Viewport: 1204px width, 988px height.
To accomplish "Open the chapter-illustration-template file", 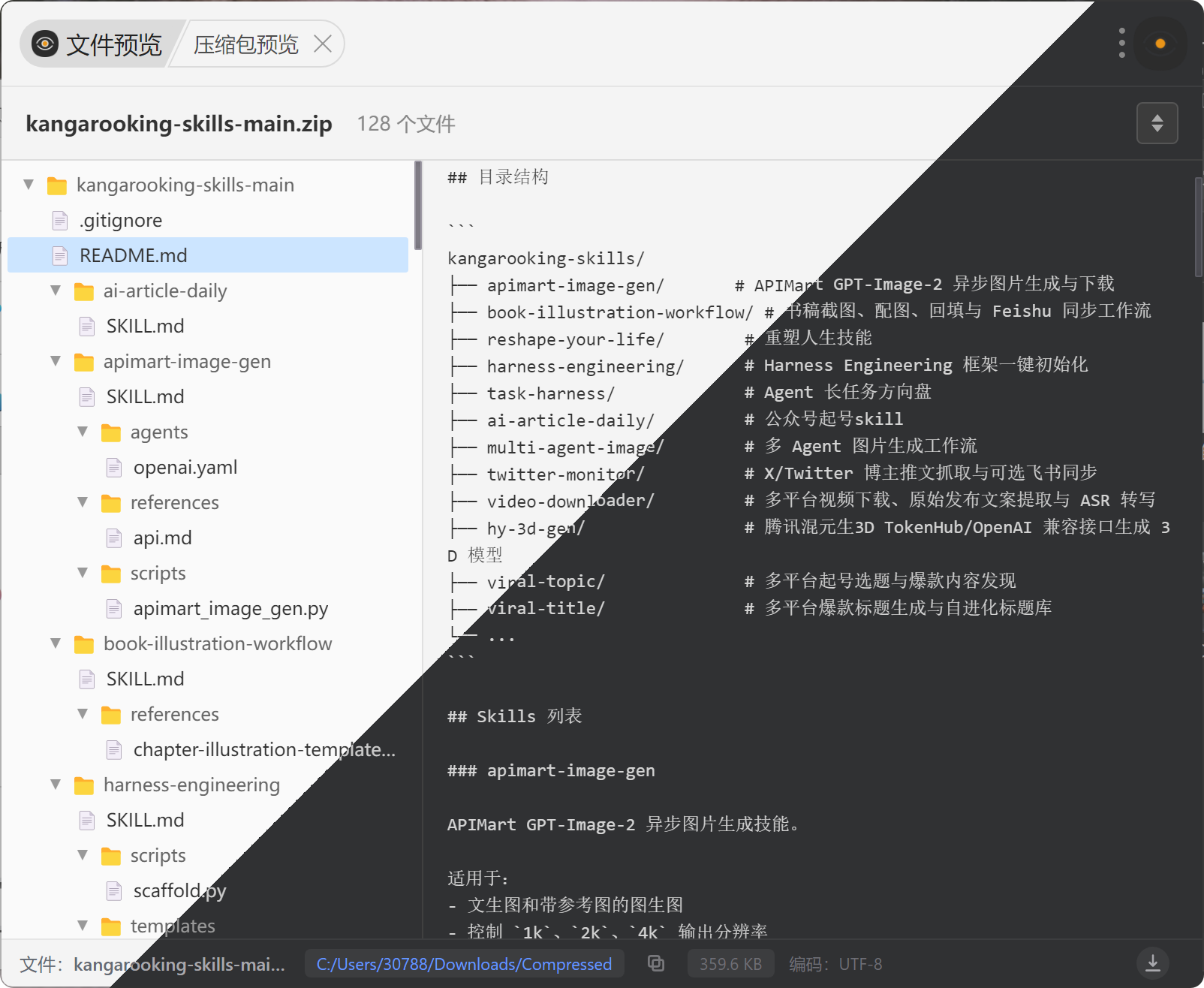I will pyautogui.click(x=208, y=749).
